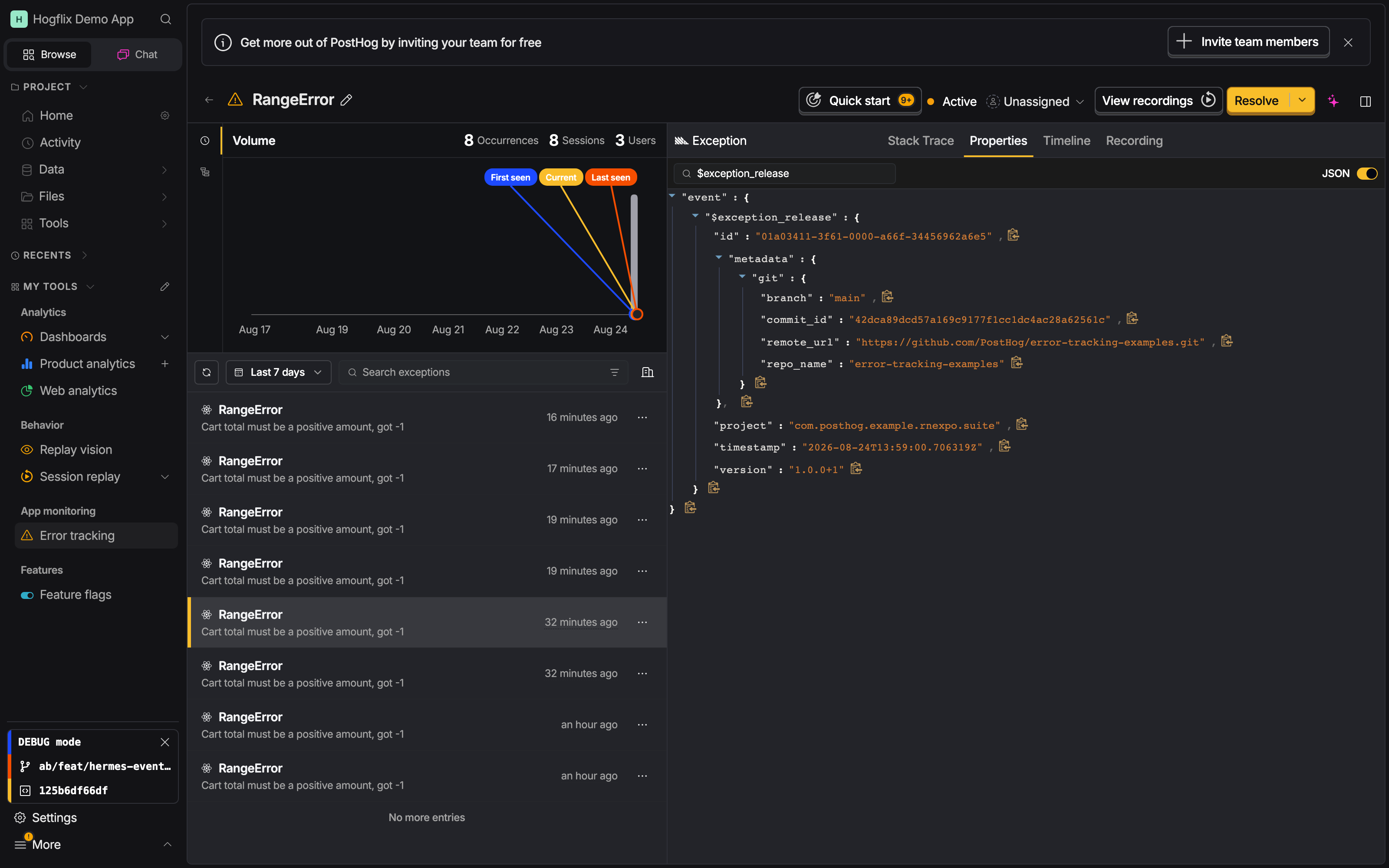Collapse the "event" JSON node
The image size is (1389, 868).
click(672, 196)
